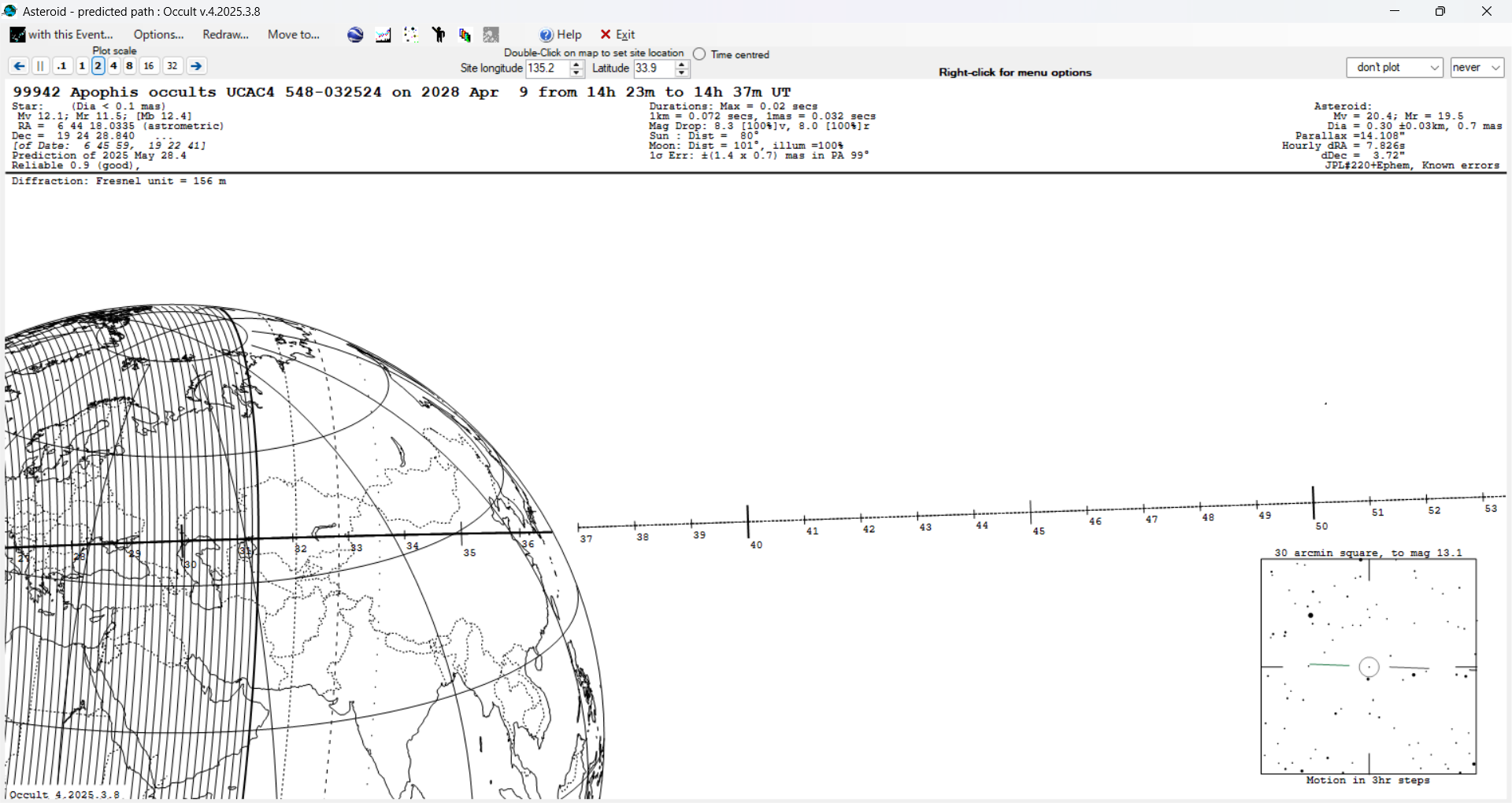Increase Latitude with up spinner

pos(683,65)
